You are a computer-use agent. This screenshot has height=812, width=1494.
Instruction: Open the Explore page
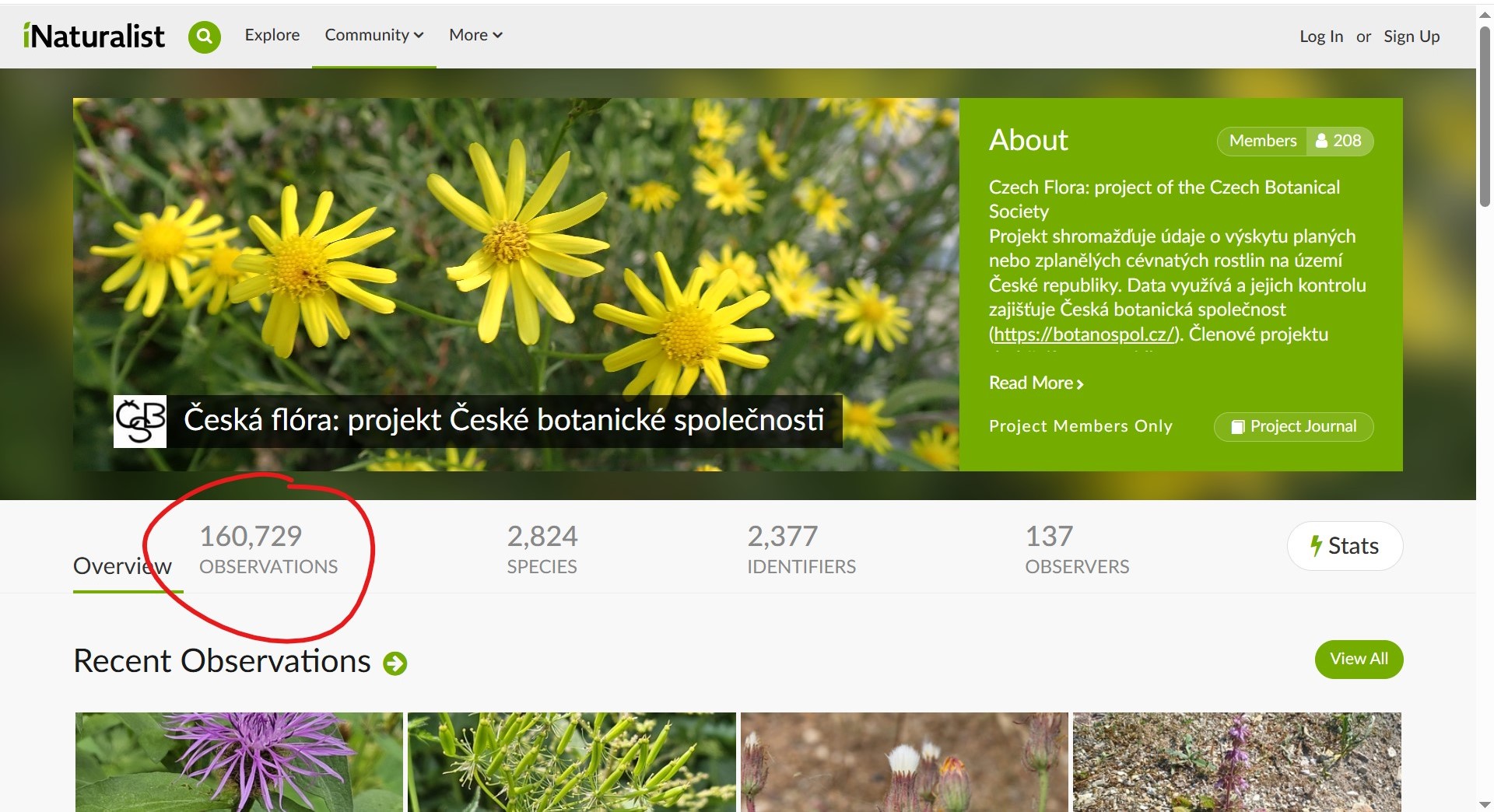tap(272, 35)
